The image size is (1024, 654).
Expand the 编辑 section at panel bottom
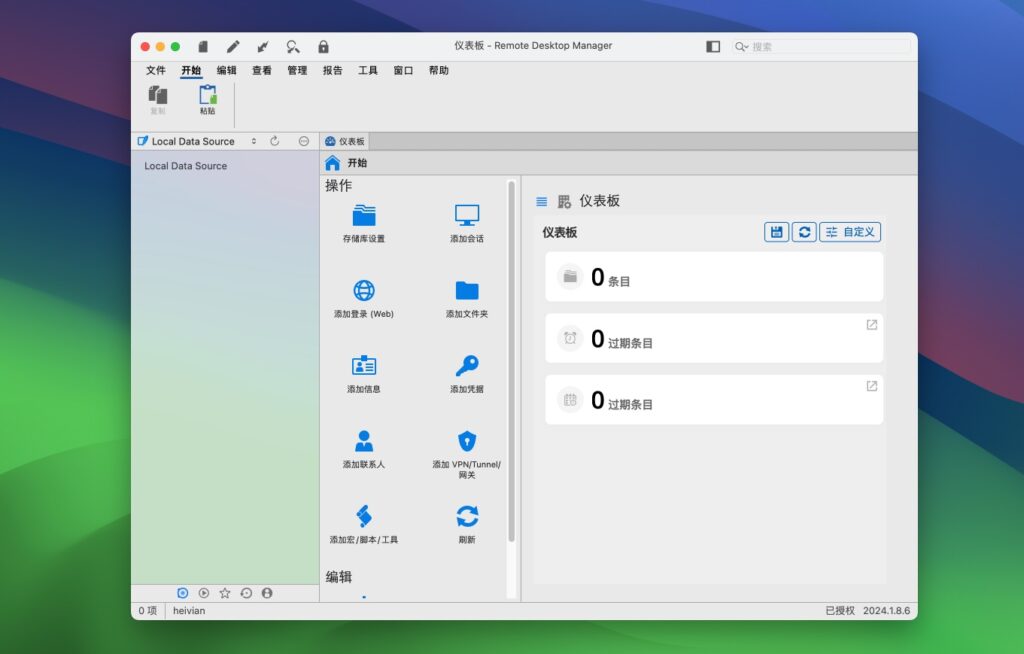pos(337,577)
